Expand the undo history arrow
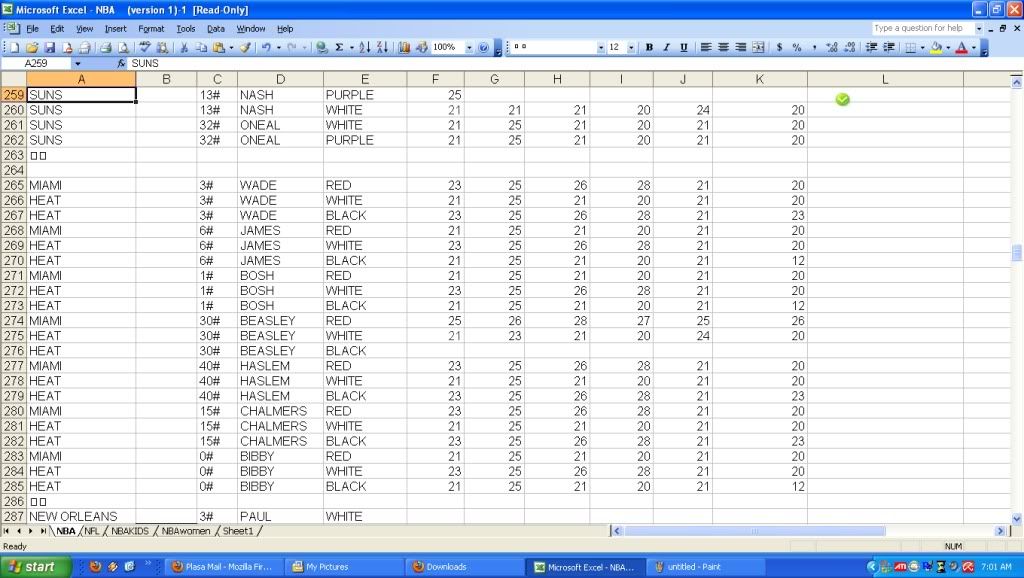 278,48
